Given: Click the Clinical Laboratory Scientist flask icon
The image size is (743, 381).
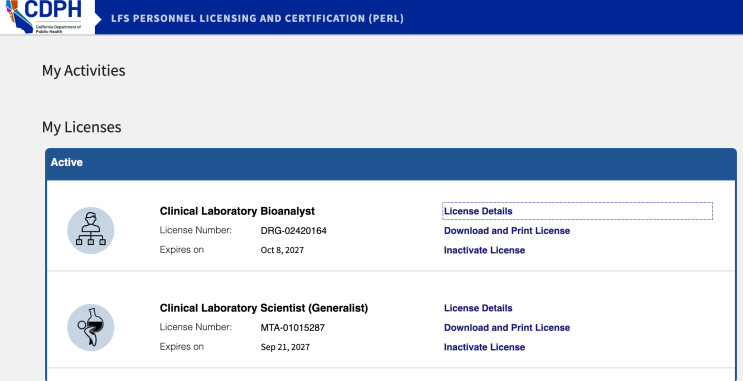Looking at the screenshot, I should pos(91,327).
